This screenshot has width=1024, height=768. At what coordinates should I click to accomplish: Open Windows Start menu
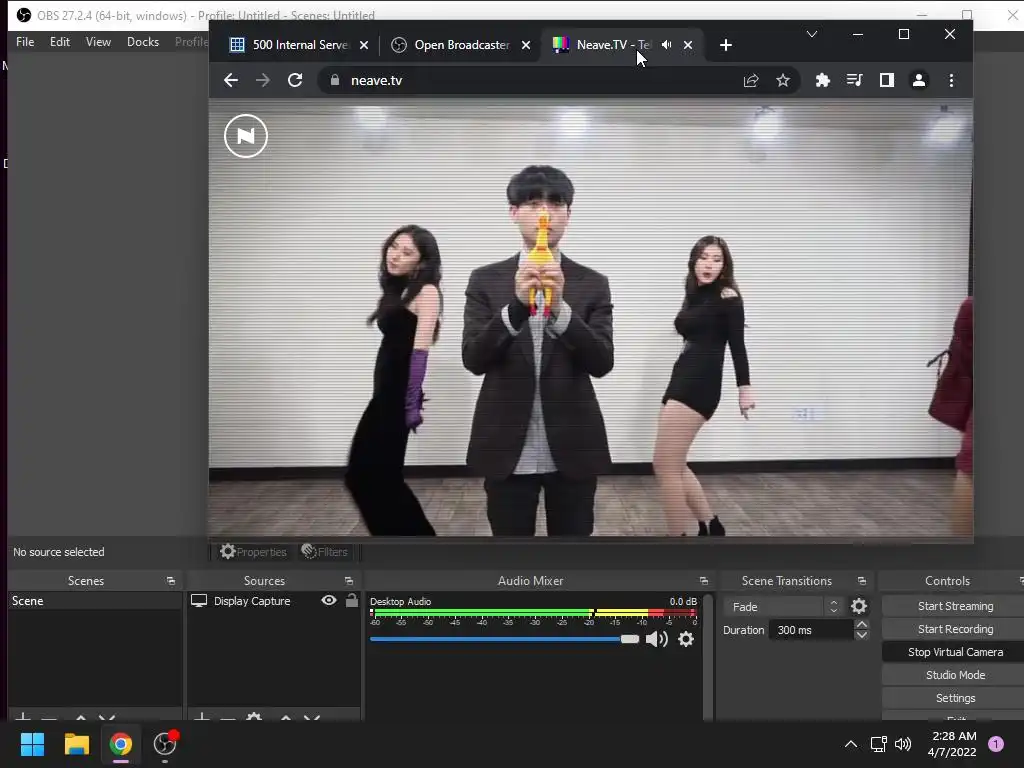[32, 744]
